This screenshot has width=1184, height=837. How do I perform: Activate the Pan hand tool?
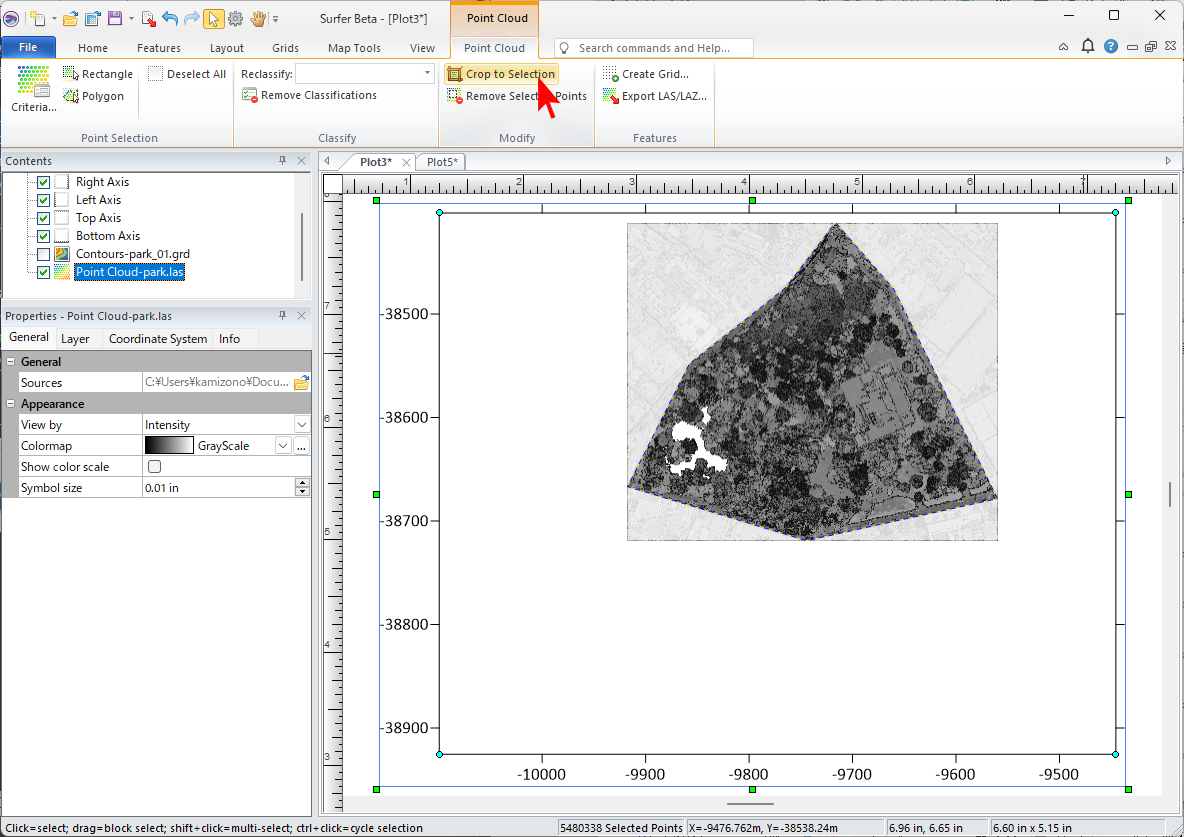coord(257,18)
